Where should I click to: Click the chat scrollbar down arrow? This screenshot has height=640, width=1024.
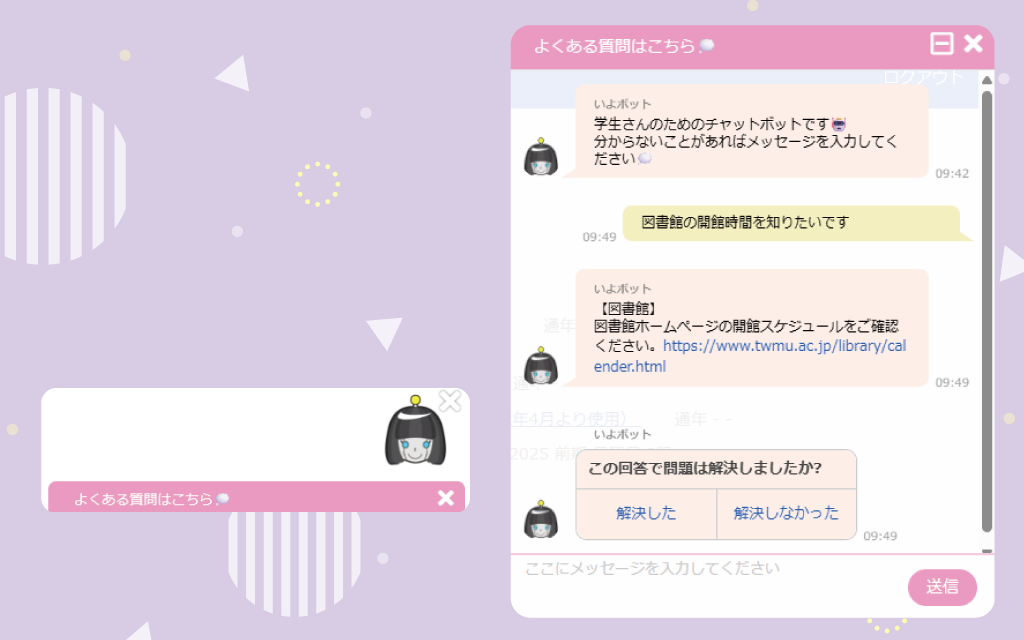987,551
